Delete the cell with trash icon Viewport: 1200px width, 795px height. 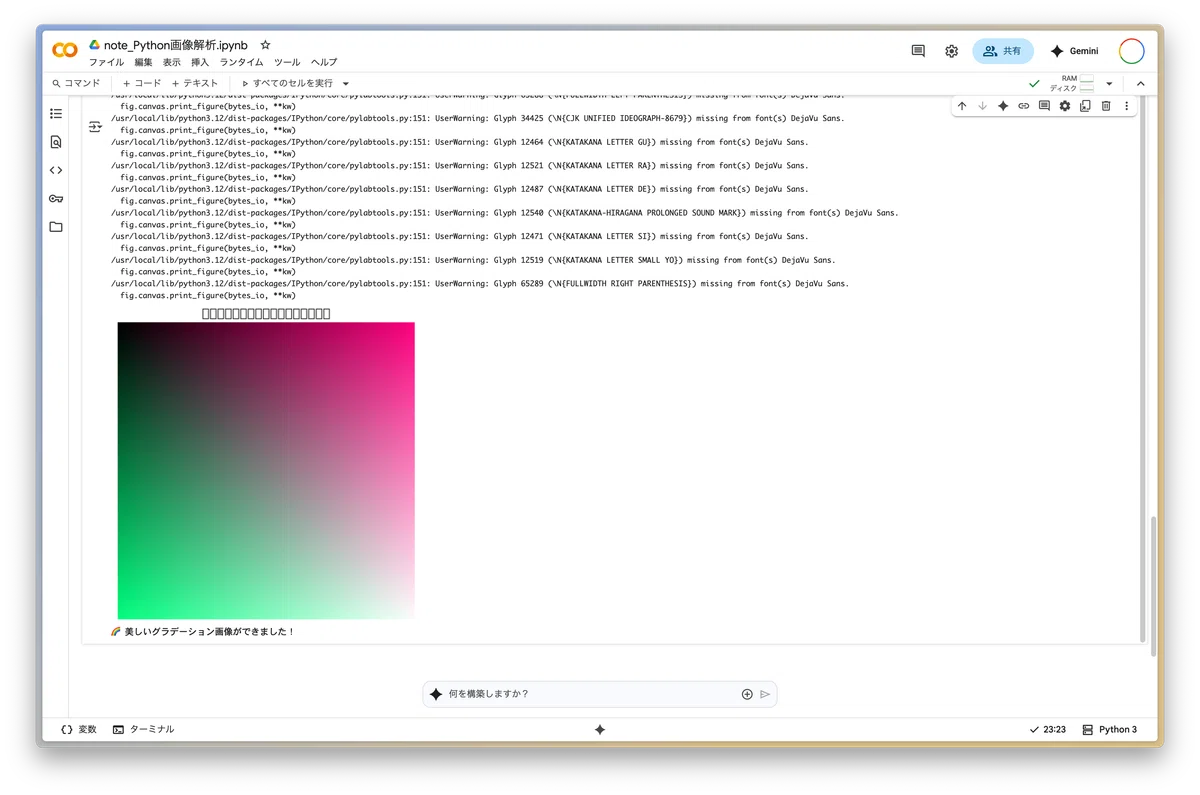[1106, 106]
